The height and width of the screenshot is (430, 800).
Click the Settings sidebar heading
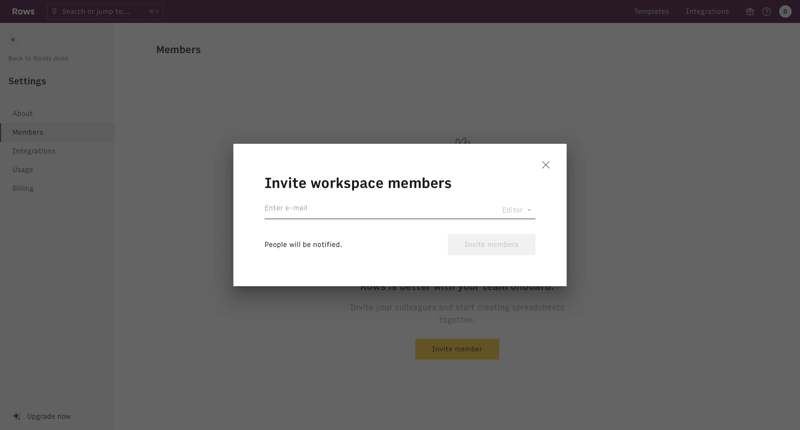coord(27,81)
